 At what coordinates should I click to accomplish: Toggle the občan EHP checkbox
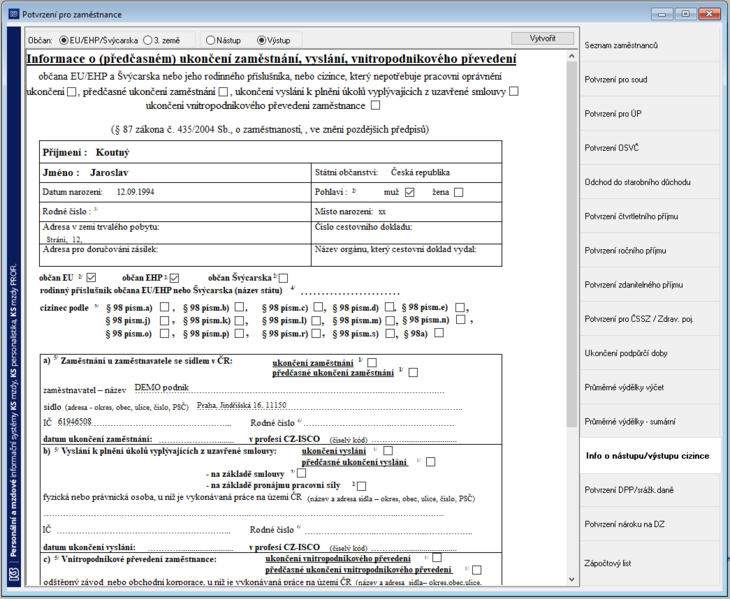174,278
